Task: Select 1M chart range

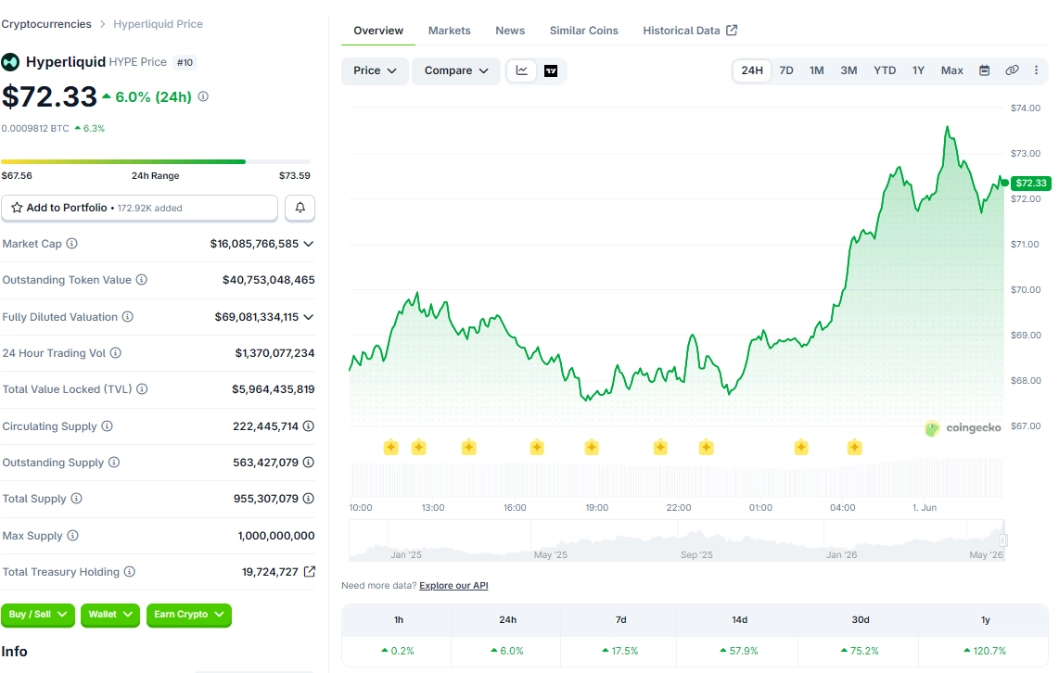Action: tap(817, 70)
